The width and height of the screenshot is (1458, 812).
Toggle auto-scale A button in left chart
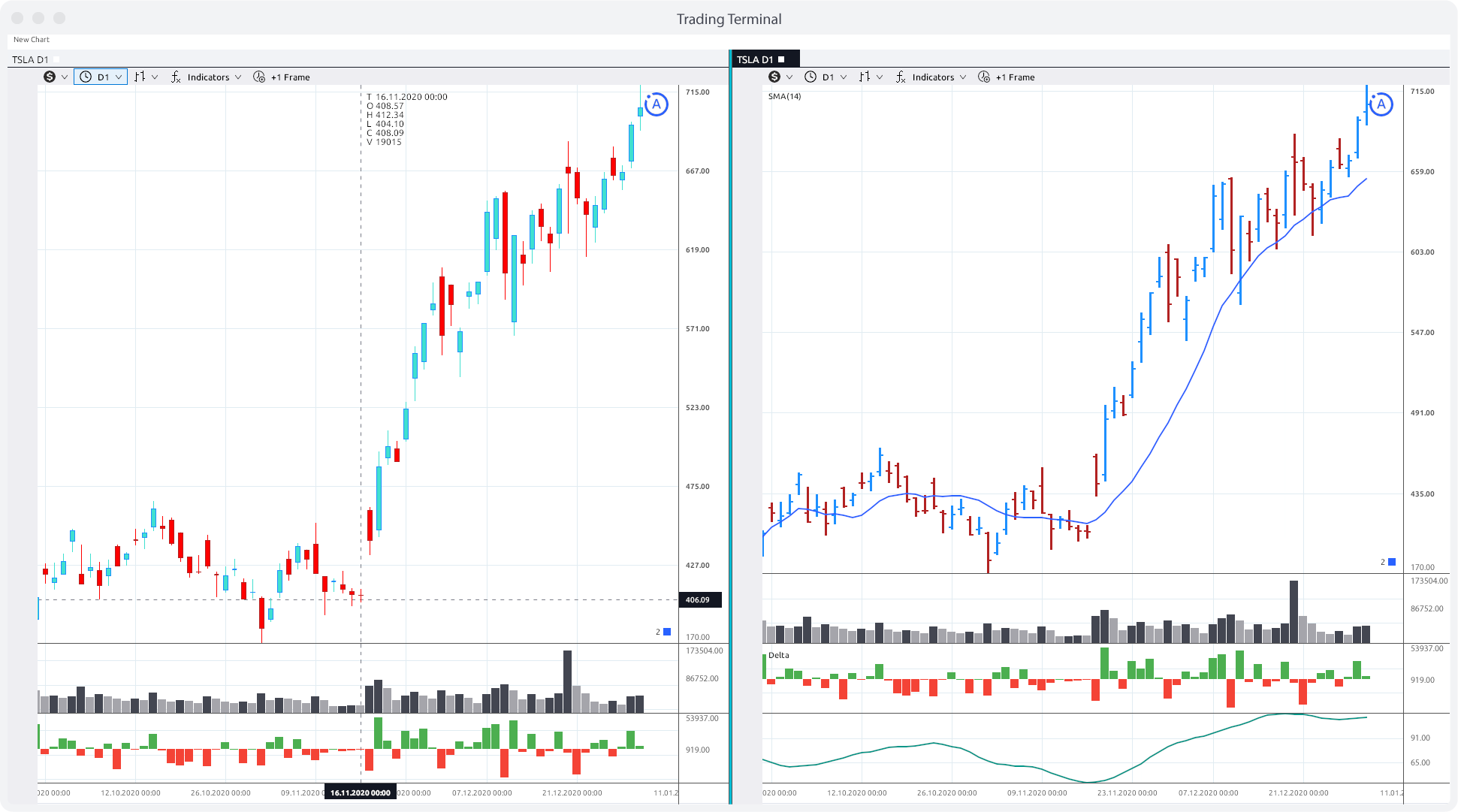coord(656,104)
